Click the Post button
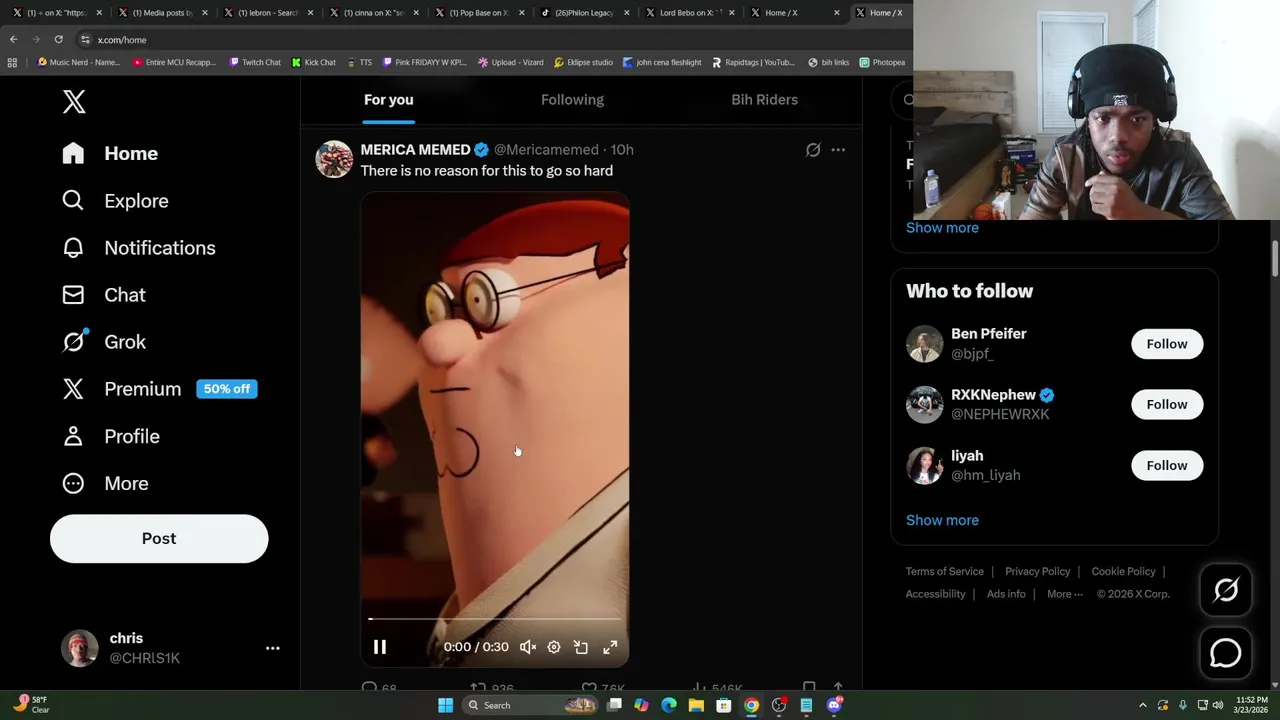Image resolution: width=1280 pixels, height=720 pixels. tap(159, 538)
